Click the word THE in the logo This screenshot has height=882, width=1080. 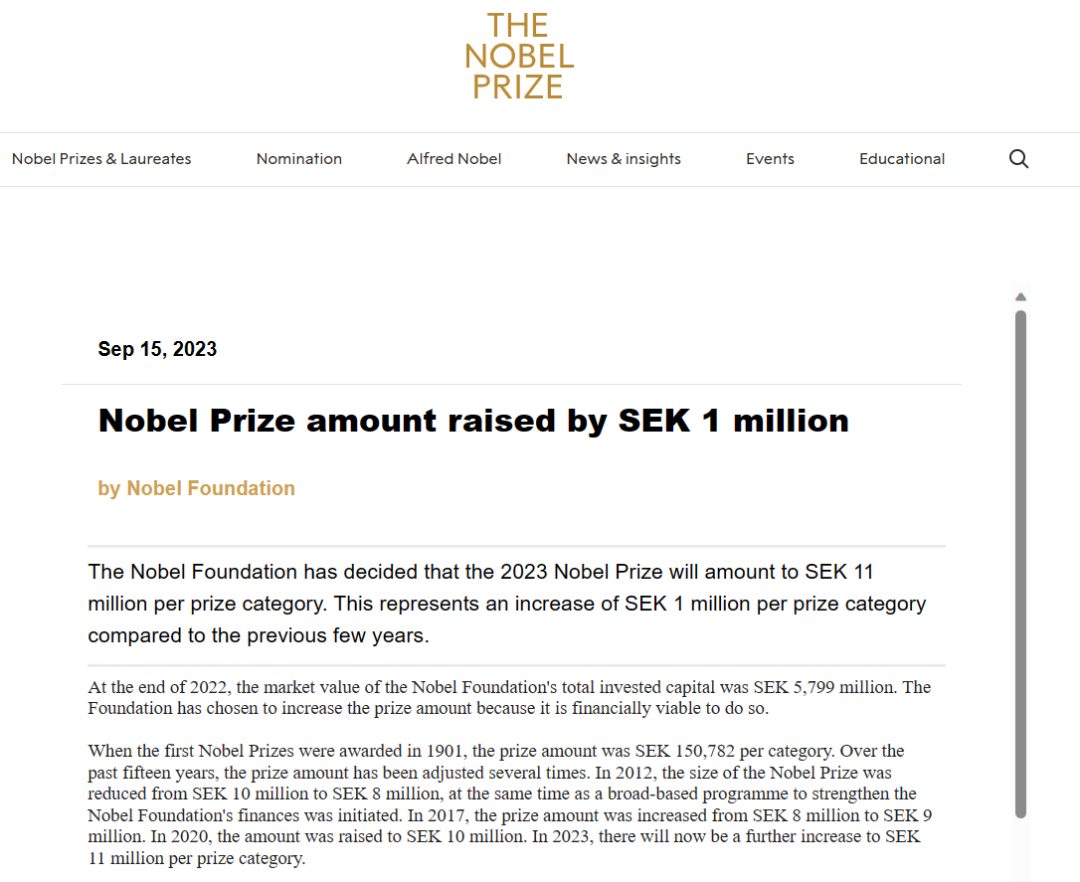click(x=517, y=25)
